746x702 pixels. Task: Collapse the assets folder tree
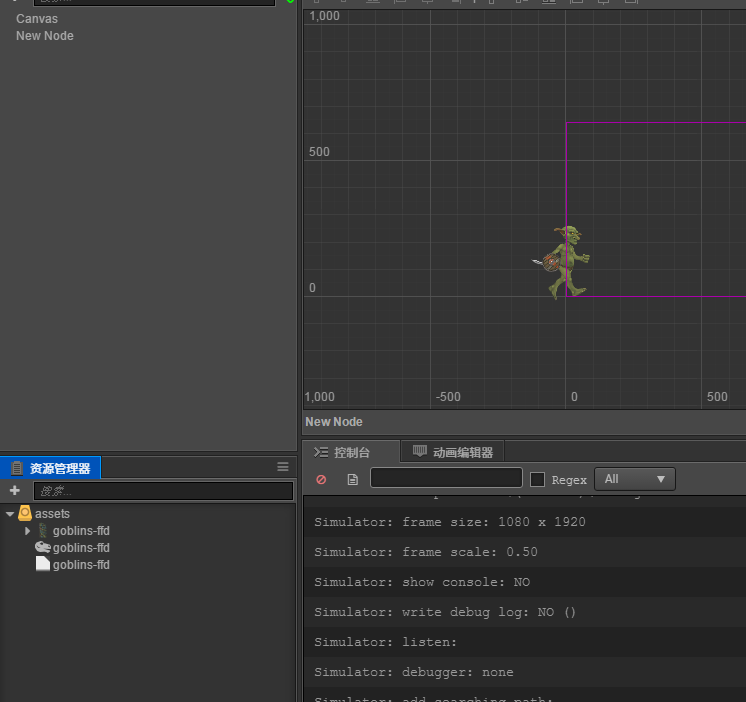[10, 514]
